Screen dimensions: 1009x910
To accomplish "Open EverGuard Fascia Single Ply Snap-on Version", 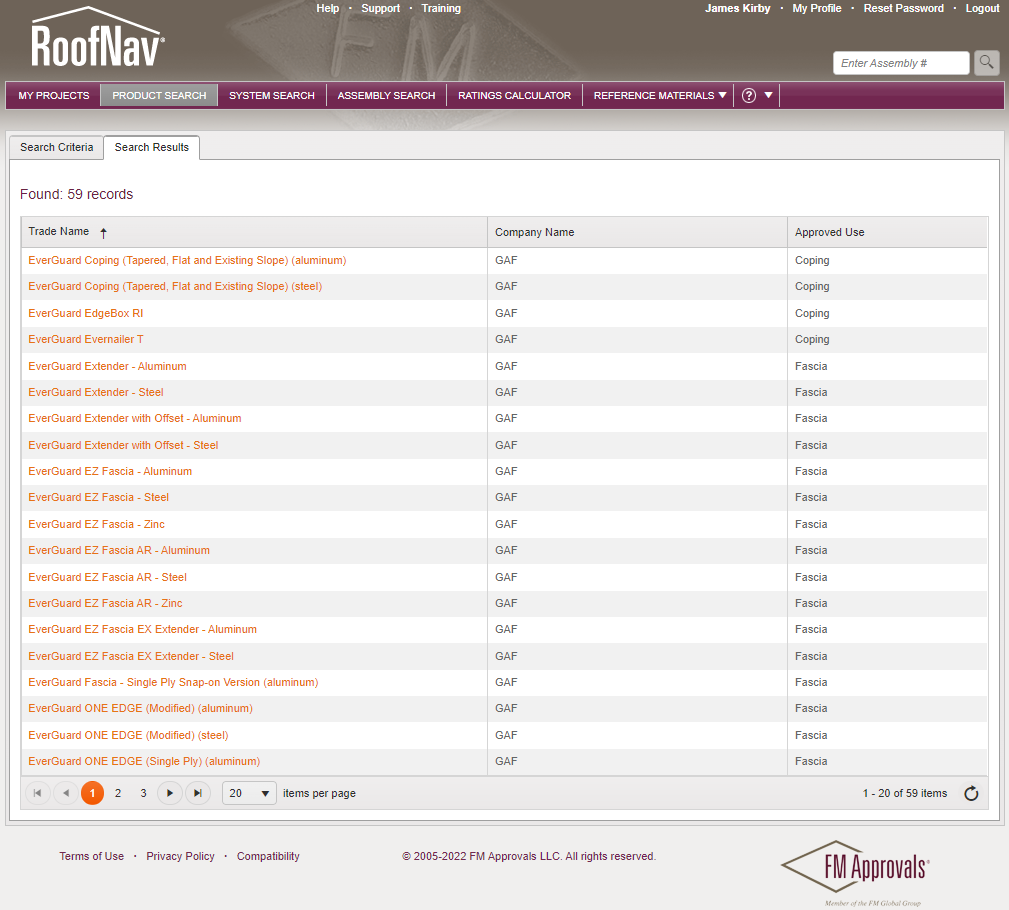I will click(173, 682).
